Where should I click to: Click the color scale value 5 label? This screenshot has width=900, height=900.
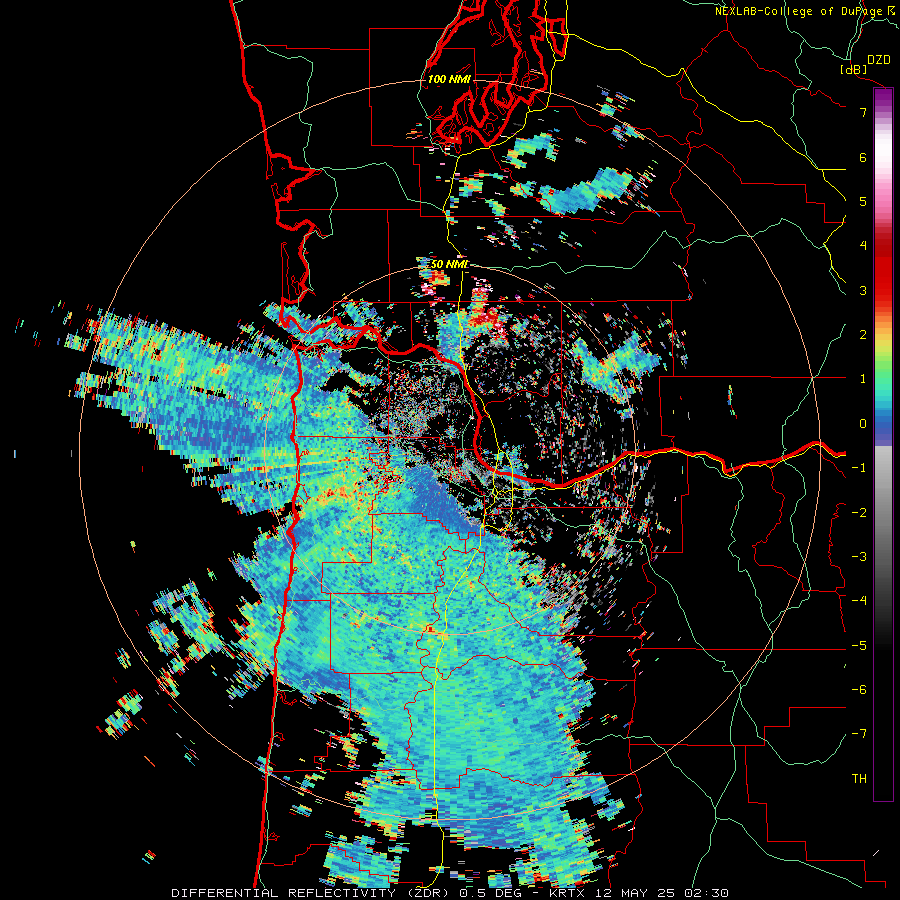pos(863,201)
